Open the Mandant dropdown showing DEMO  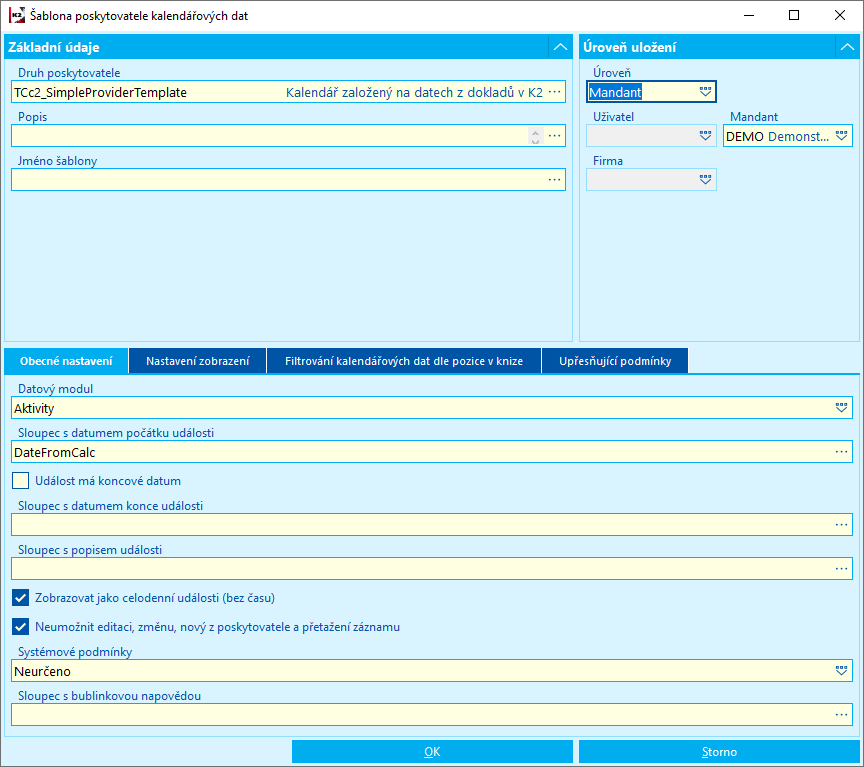[841, 136]
